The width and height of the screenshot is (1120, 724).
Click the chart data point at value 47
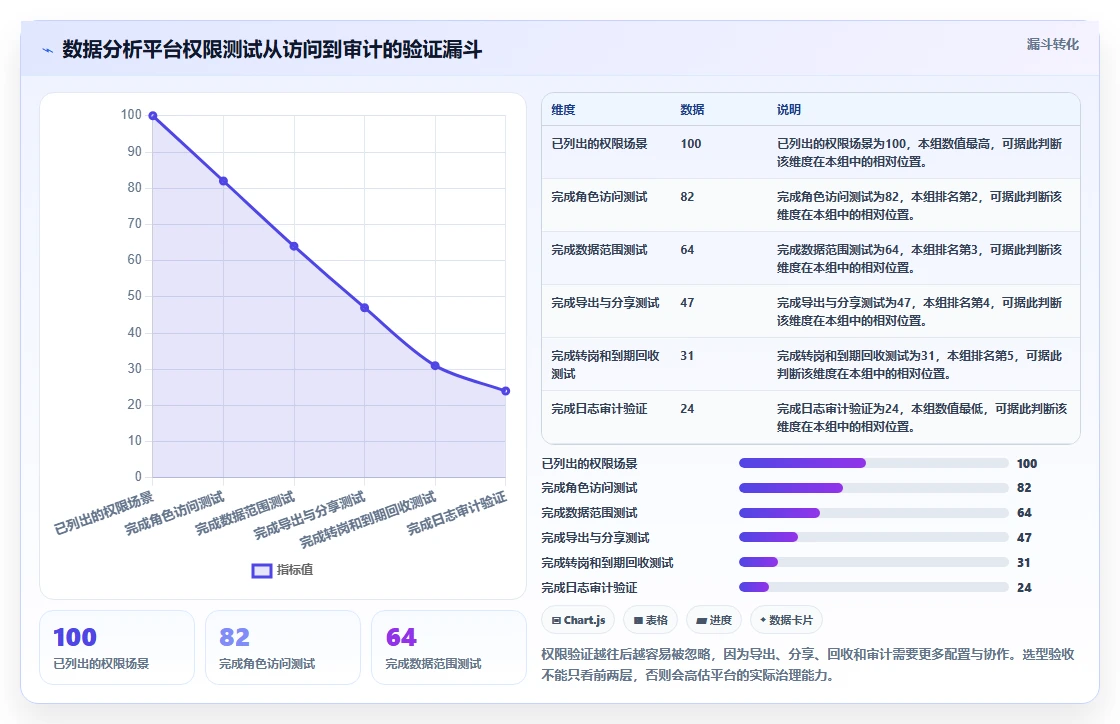(364, 308)
